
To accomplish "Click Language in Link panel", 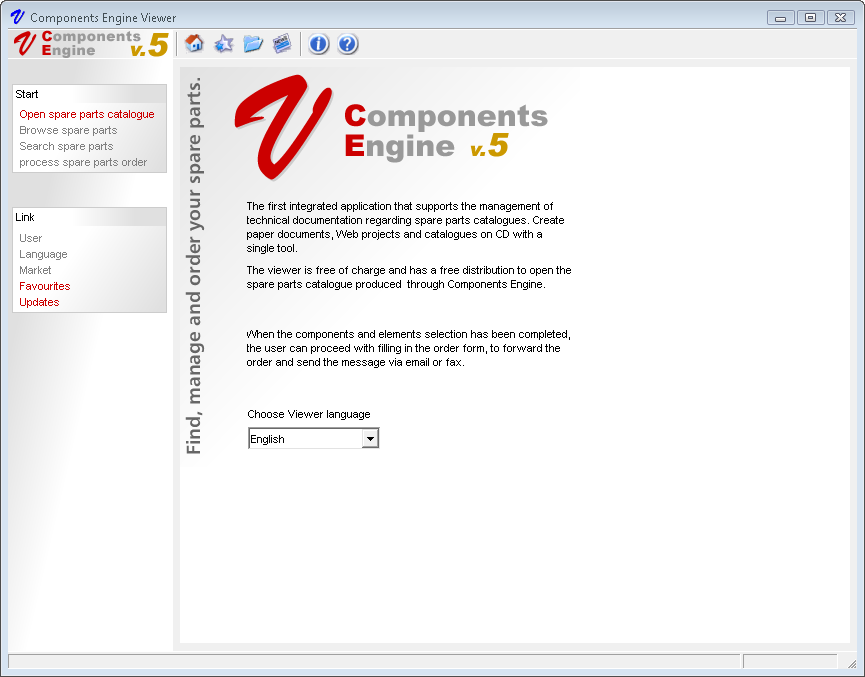I will [43, 254].
